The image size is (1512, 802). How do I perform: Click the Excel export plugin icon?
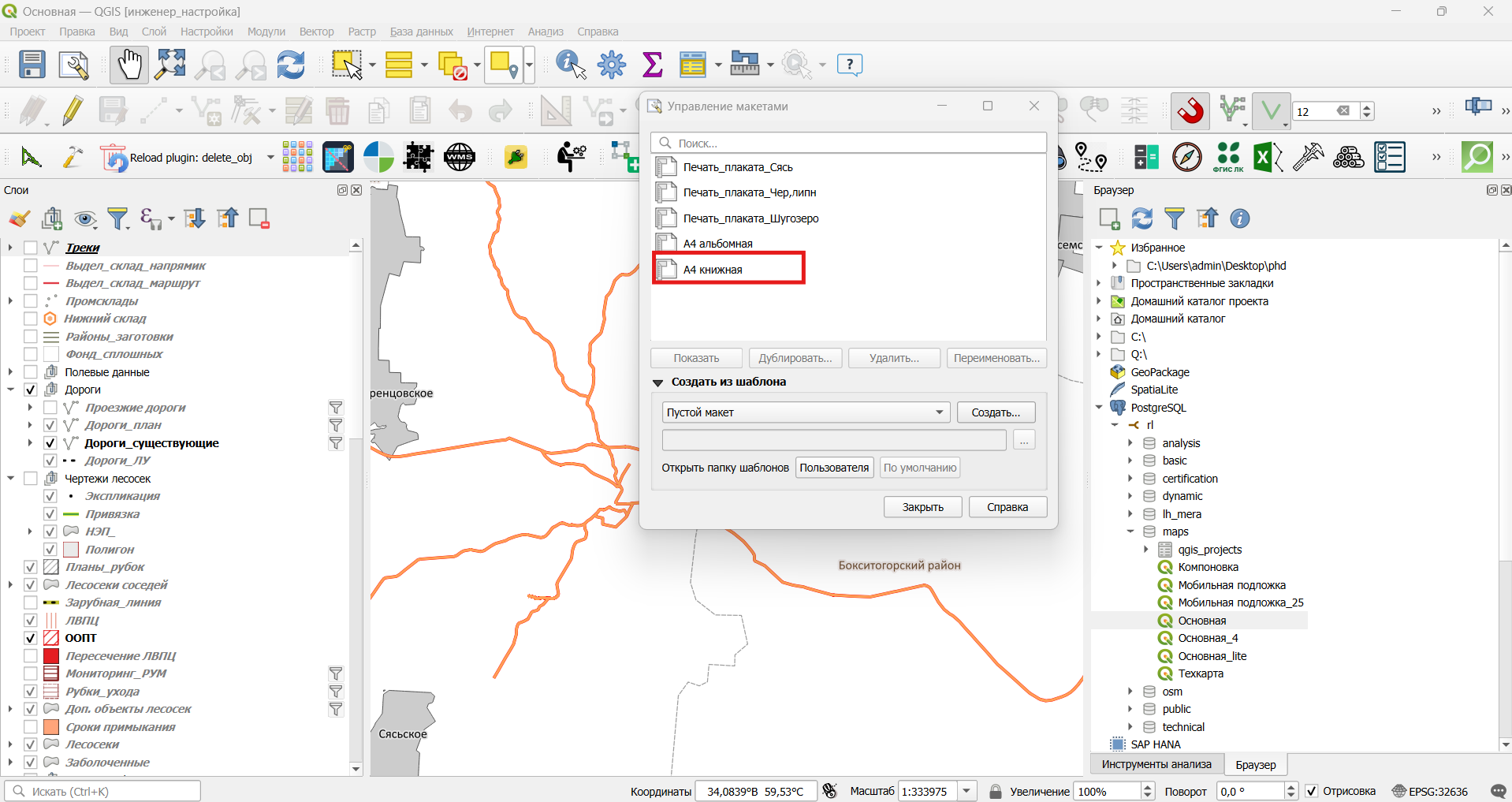[1268, 157]
